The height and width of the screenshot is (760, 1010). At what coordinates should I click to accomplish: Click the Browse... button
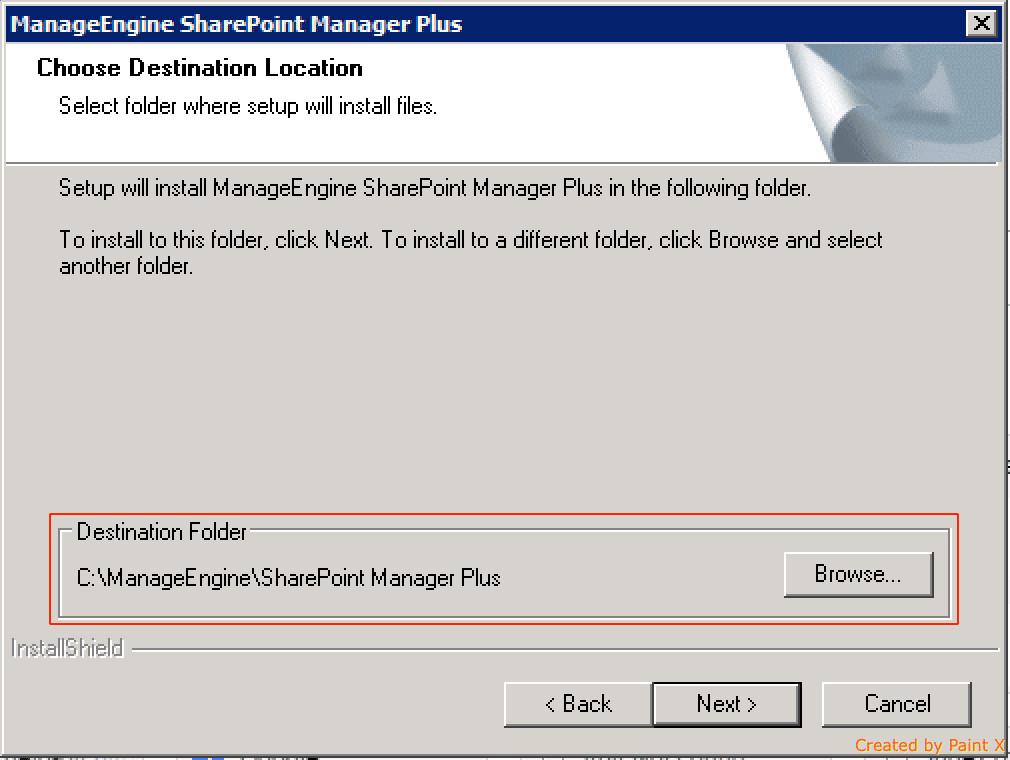click(x=858, y=574)
